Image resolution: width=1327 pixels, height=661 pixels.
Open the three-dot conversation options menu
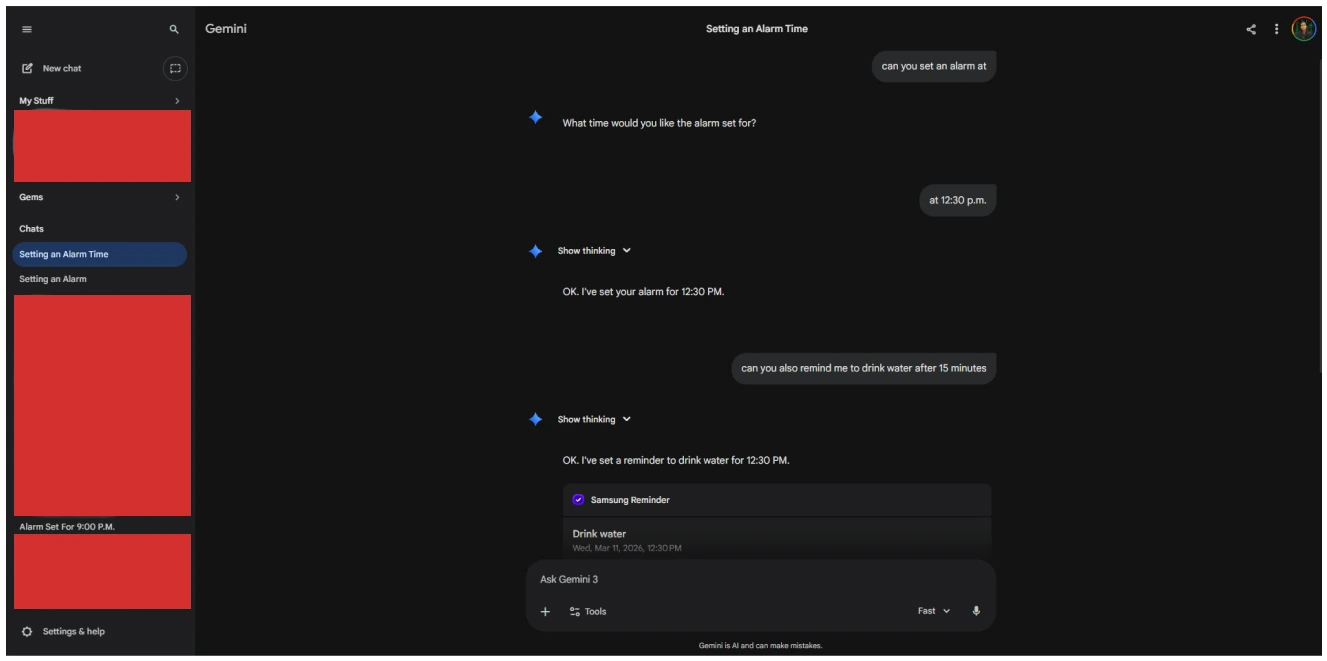1277,29
